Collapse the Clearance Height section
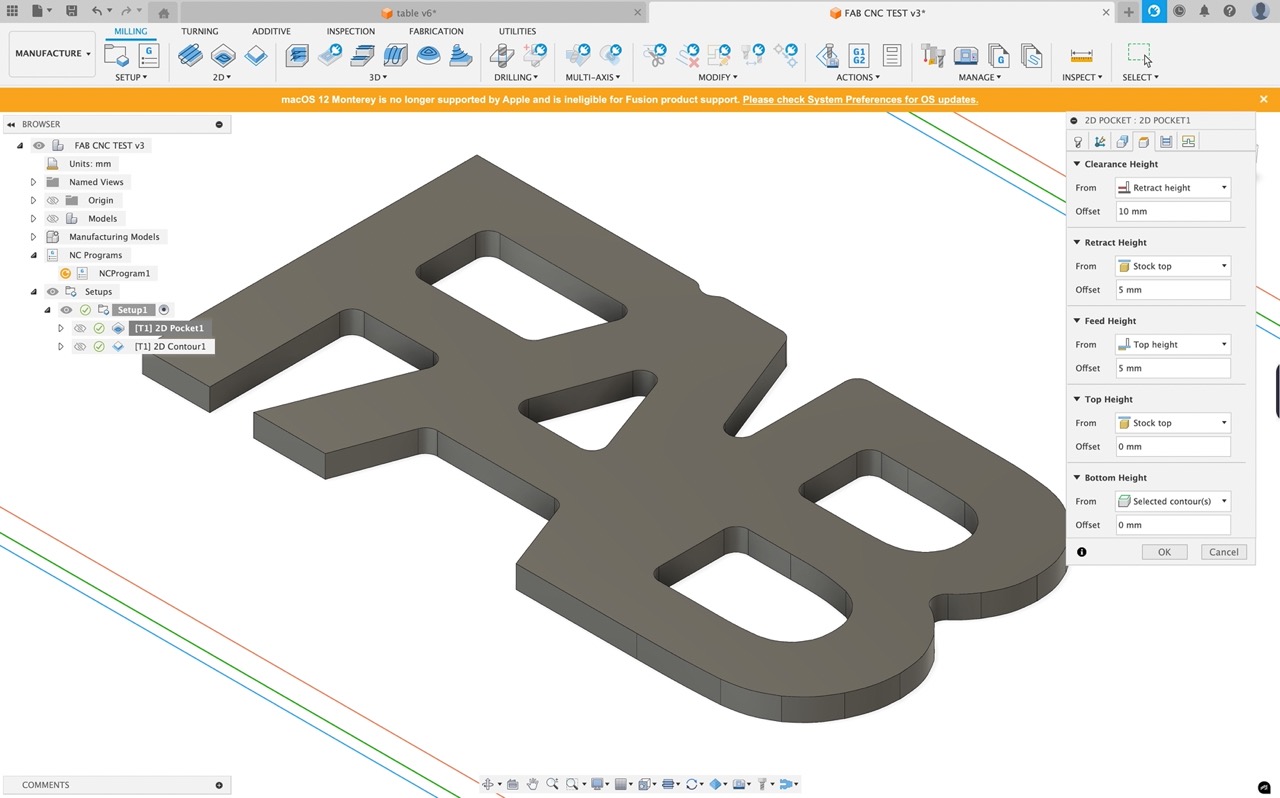 click(x=1077, y=164)
